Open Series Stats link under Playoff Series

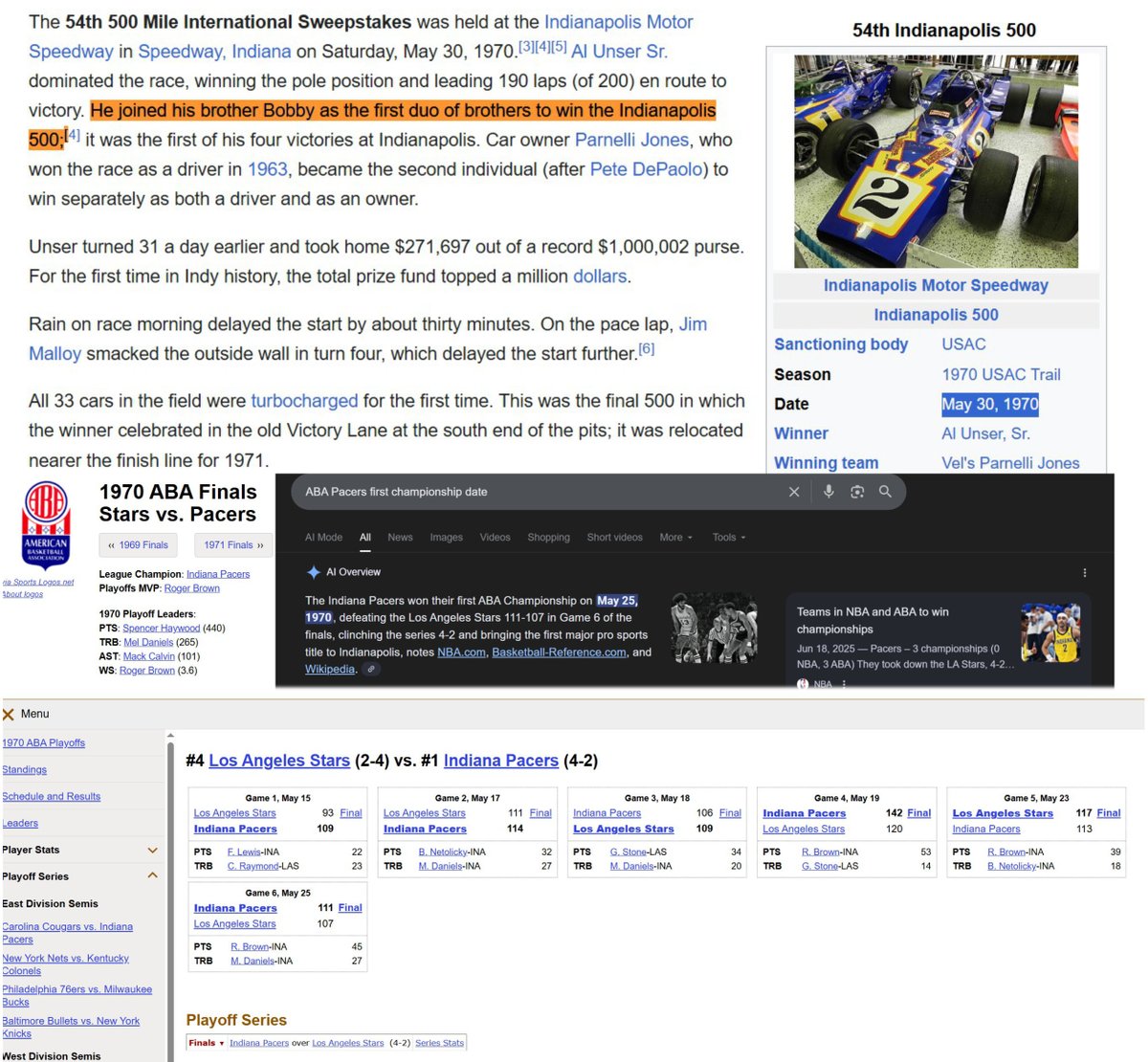[439, 1043]
